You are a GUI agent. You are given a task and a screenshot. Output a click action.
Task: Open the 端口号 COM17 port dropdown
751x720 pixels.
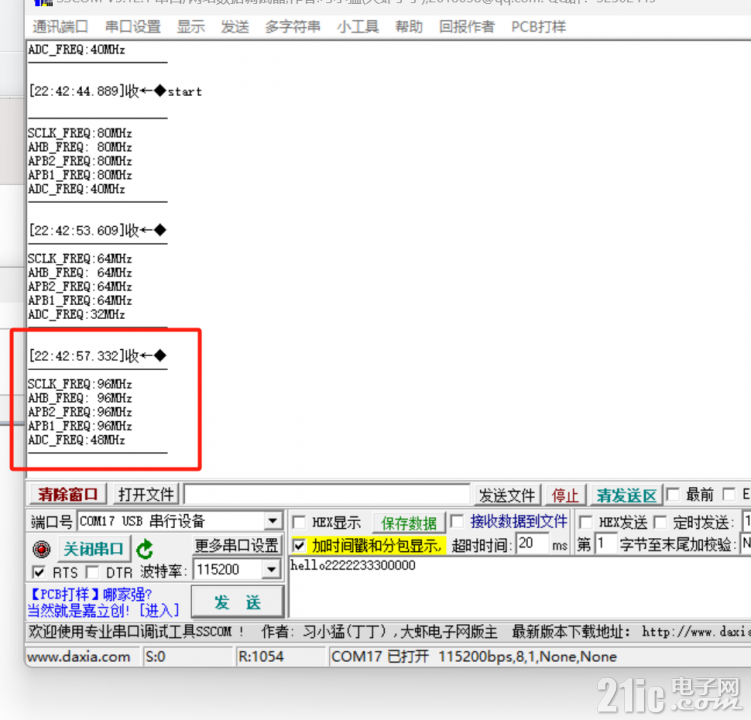point(272,521)
